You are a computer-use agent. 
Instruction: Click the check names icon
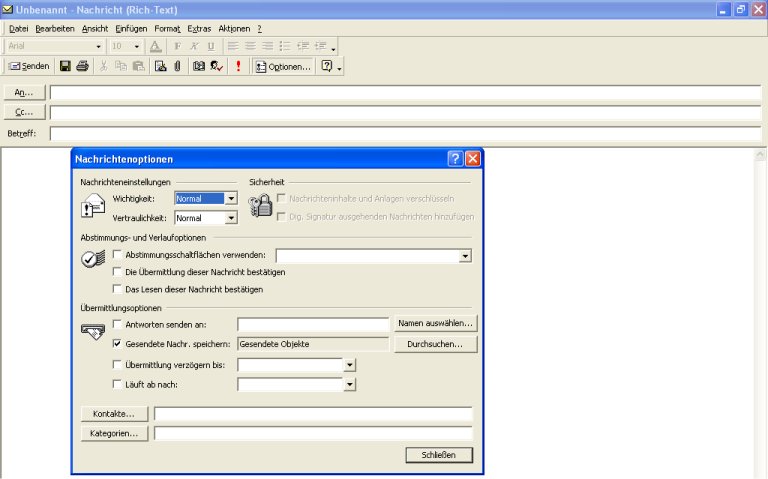click(217, 66)
